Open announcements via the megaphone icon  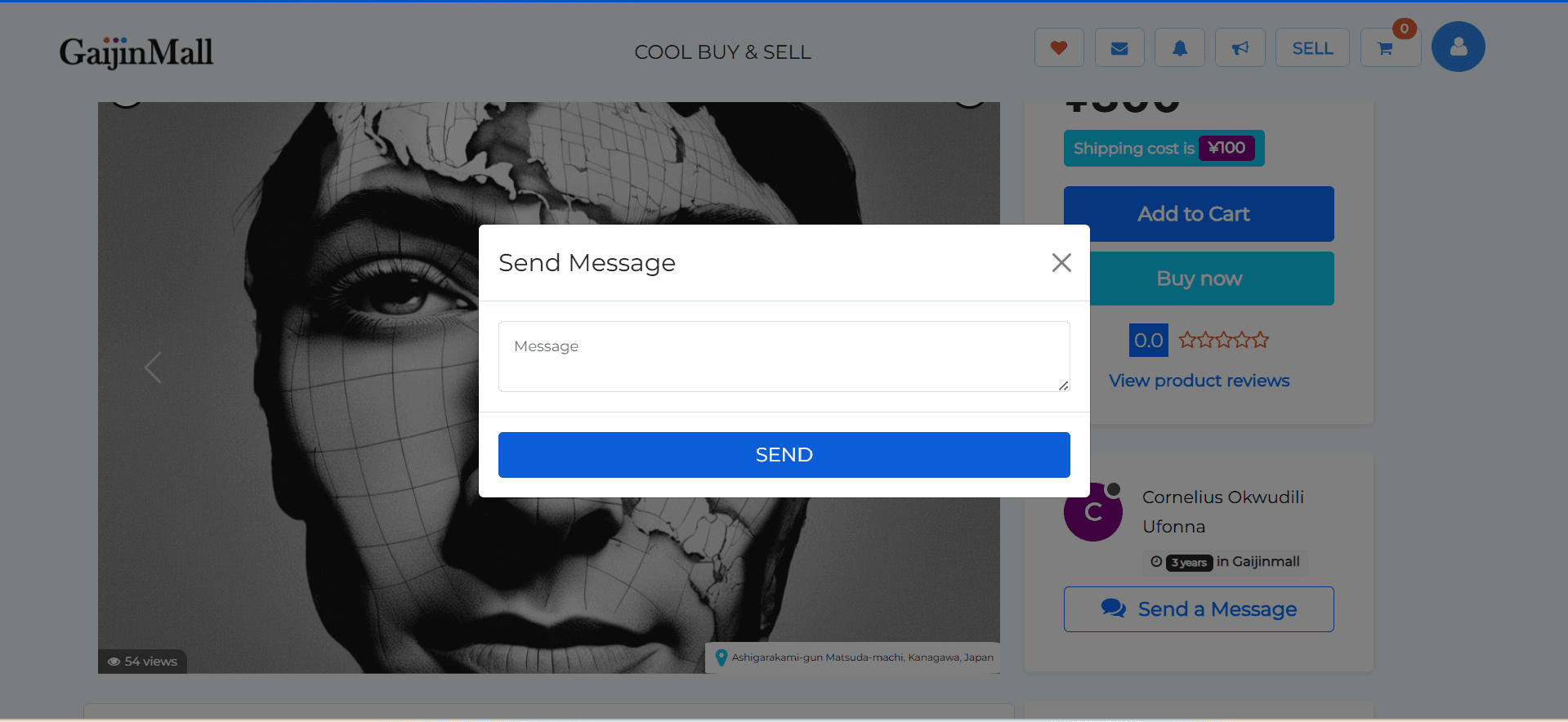coord(1240,47)
